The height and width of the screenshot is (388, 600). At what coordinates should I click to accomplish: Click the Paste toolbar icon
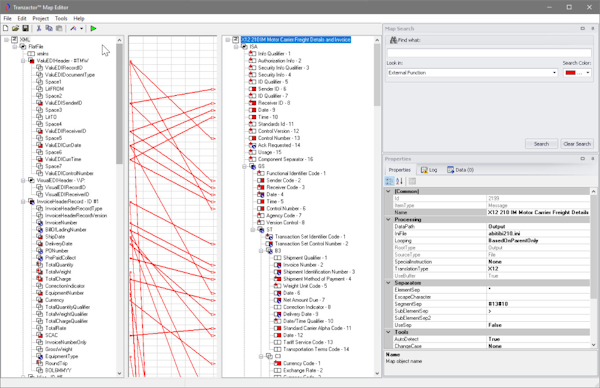(x=59, y=28)
